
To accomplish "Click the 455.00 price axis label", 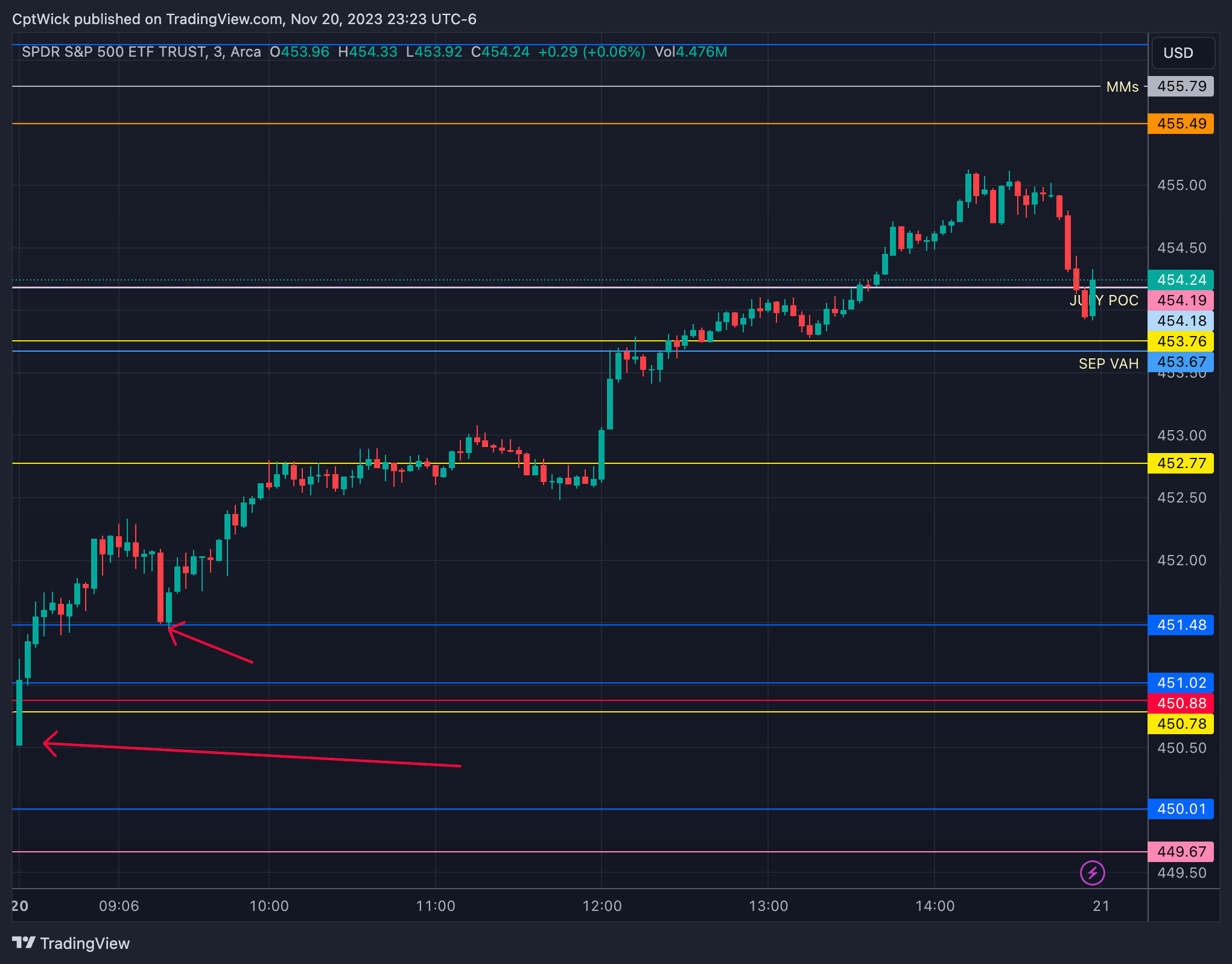I will (x=1181, y=185).
